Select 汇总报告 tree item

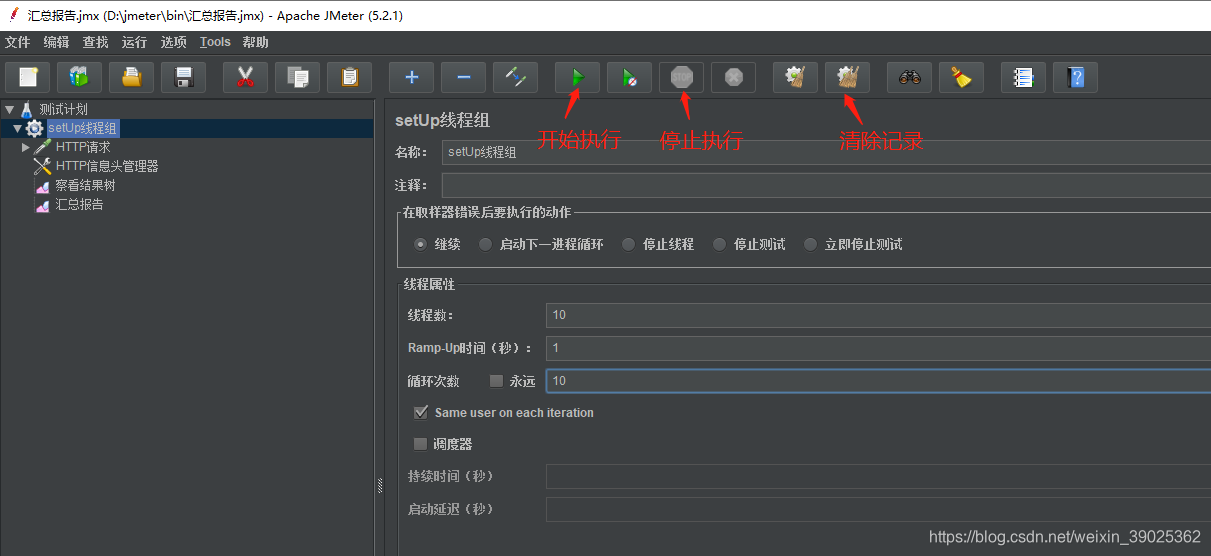(79, 204)
